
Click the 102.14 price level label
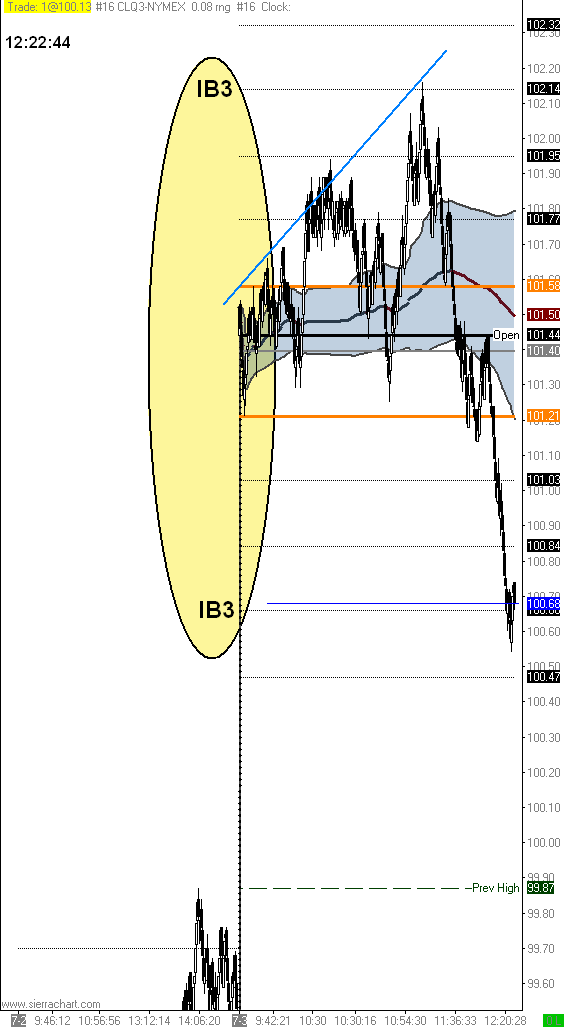coord(543,89)
